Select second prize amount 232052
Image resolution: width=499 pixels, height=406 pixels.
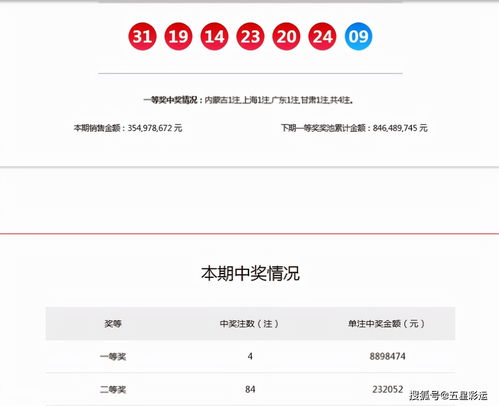pos(388,389)
